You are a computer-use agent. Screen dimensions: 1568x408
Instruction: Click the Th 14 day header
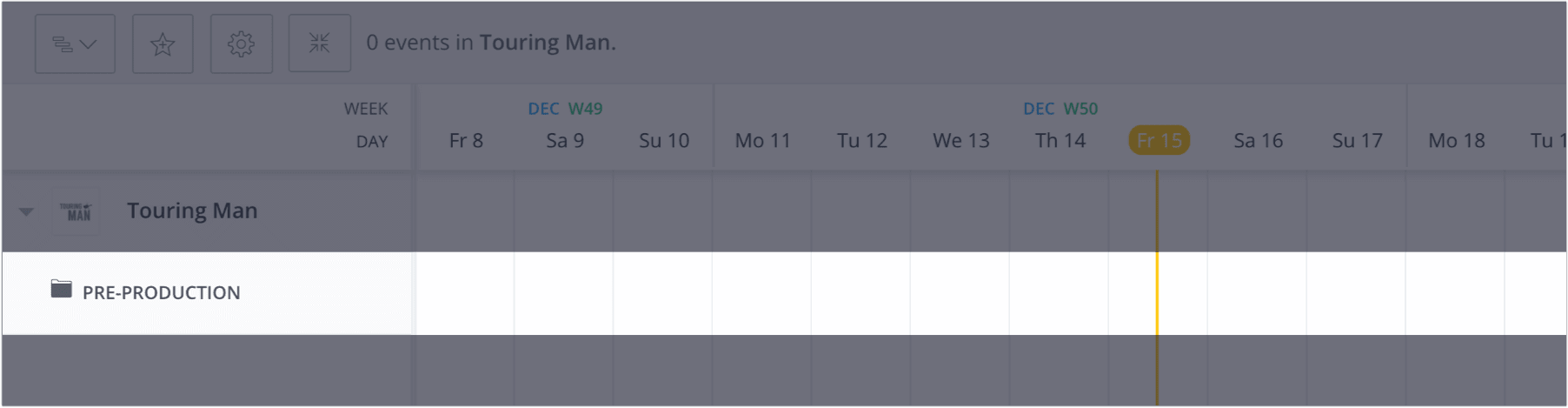tap(1060, 141)
